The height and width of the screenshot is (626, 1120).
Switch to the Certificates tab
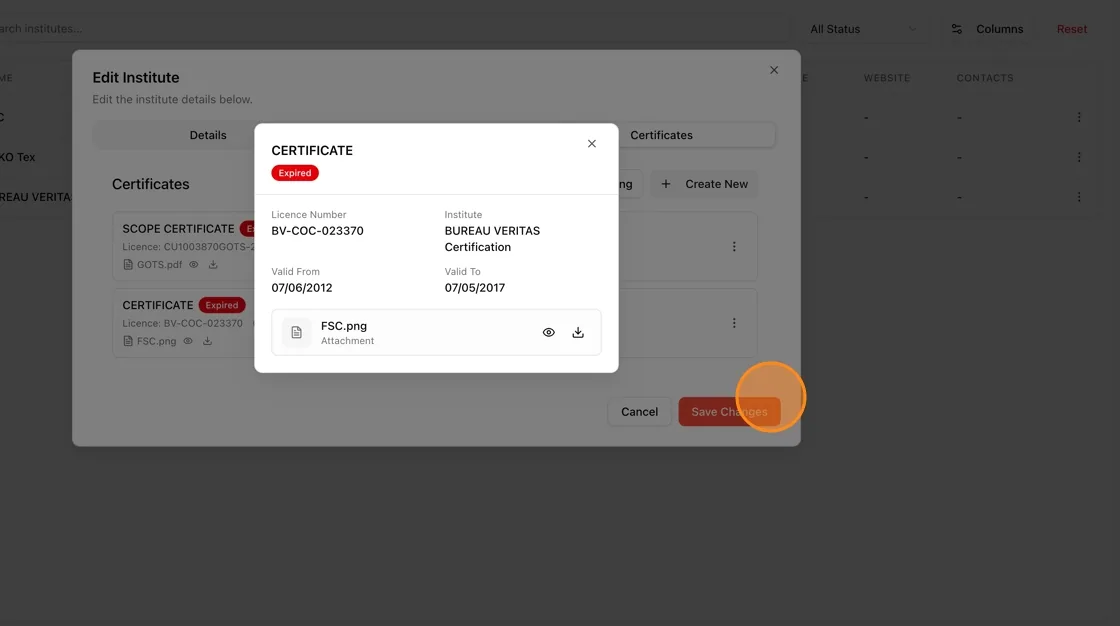[661, 135]
